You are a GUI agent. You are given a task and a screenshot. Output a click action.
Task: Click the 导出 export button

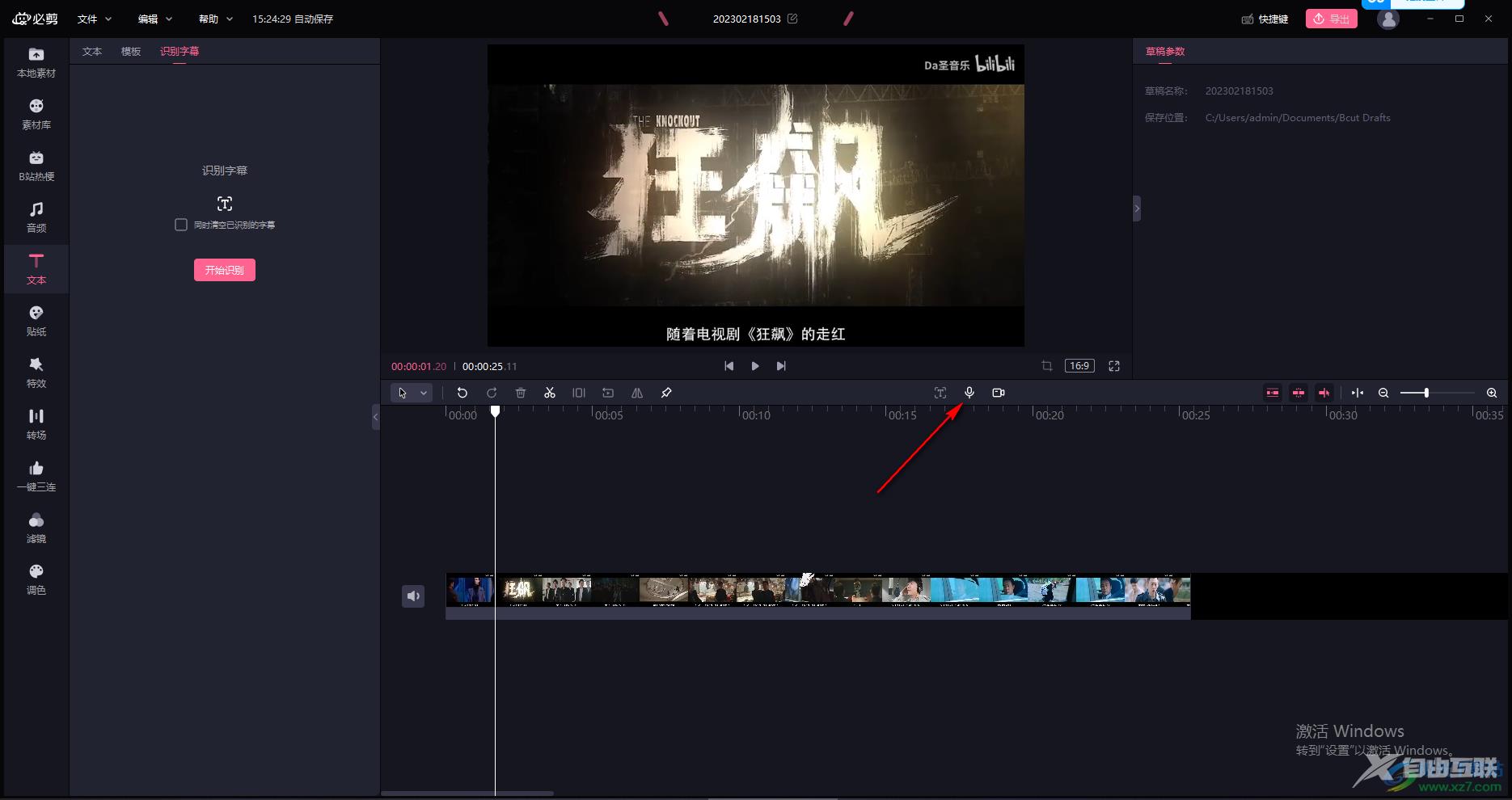pos(1332,19)
